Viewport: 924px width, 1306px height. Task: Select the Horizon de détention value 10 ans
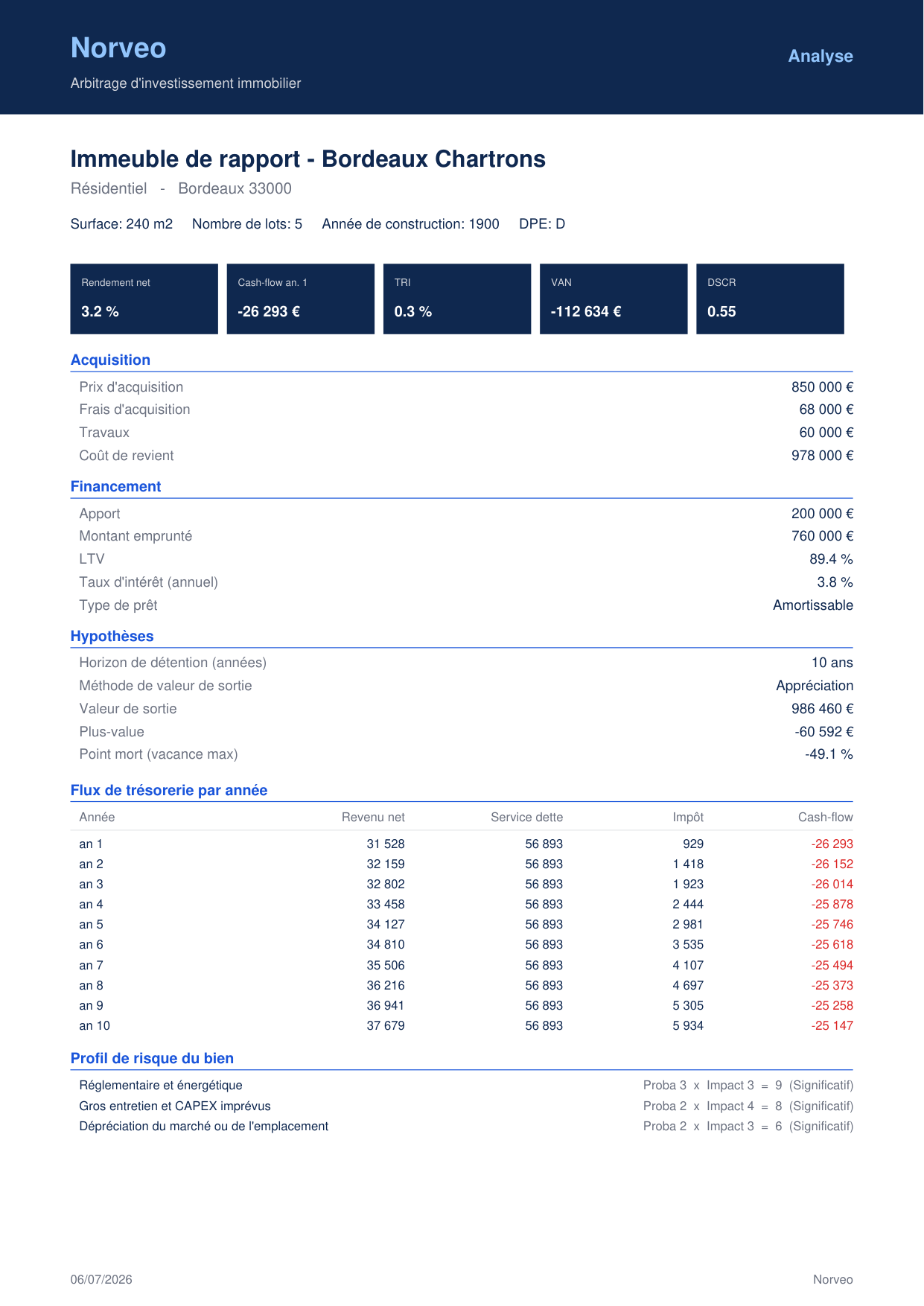(x=832, y=663)
